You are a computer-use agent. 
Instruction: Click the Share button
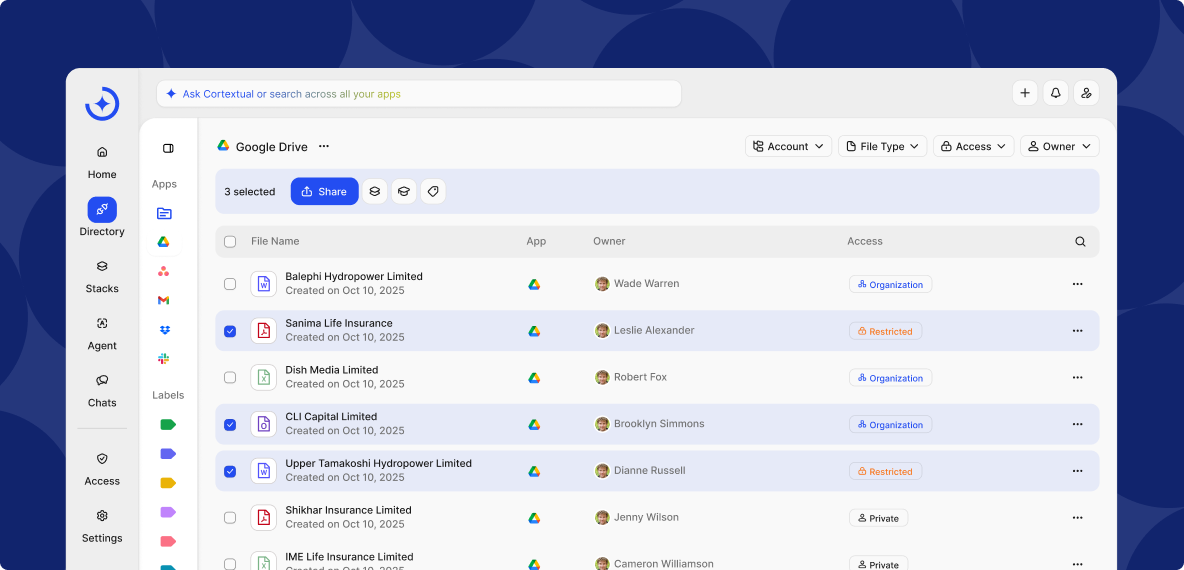pyautogui.click(x=324, y=191)
